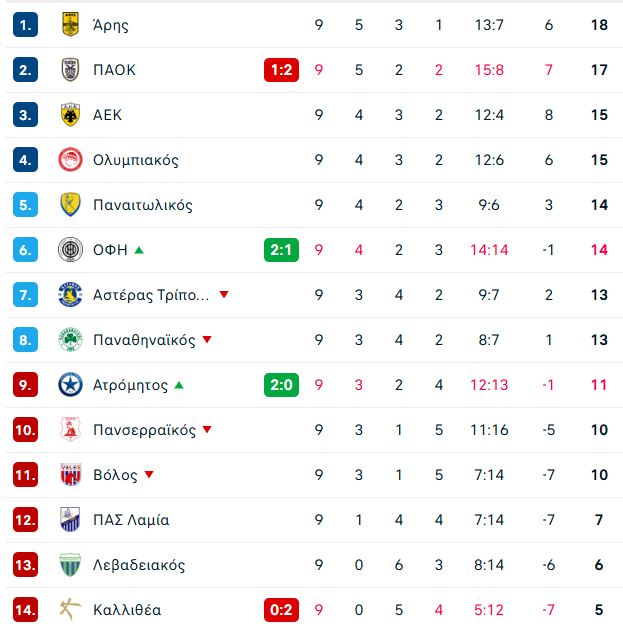
Task: Open the Πανσερραϊκός team name link
Action: click(144, 430)
